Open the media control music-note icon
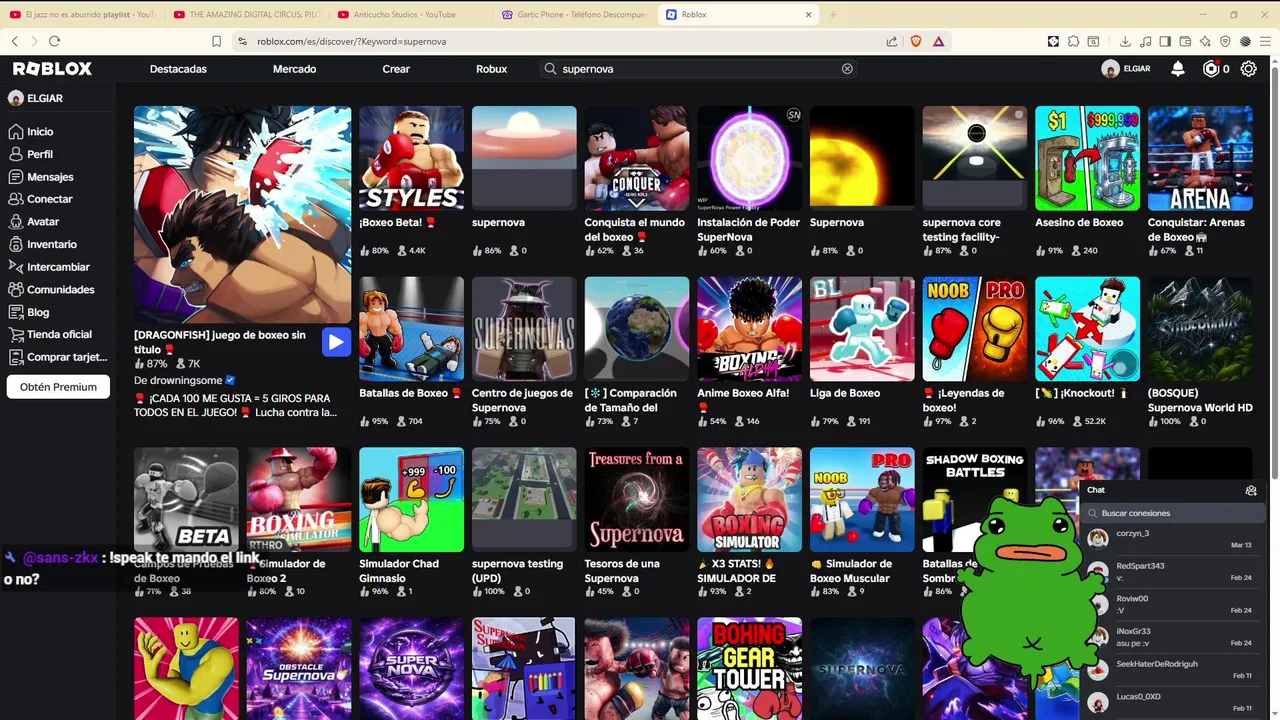The height and width of the screenshot is (720, 1280). [x=1145, y=41]
